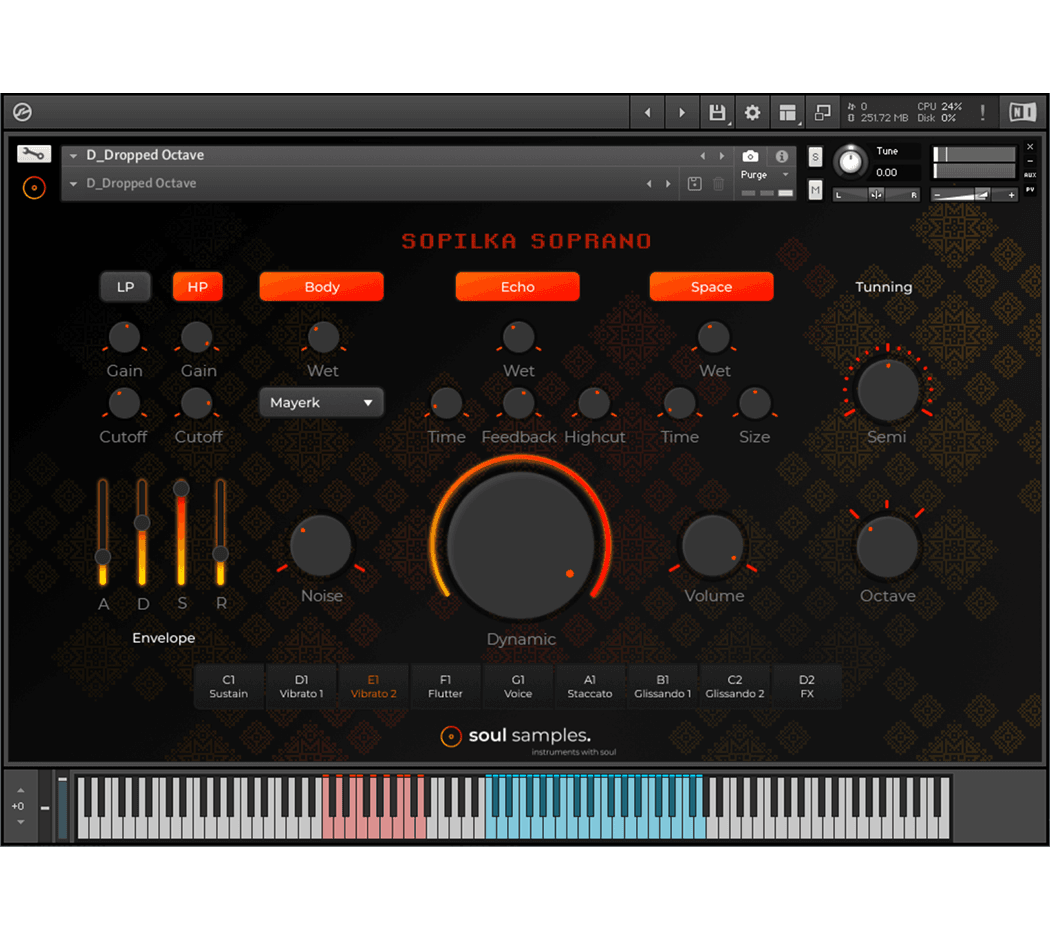Toggle the HP filter off

coord(198,287)
